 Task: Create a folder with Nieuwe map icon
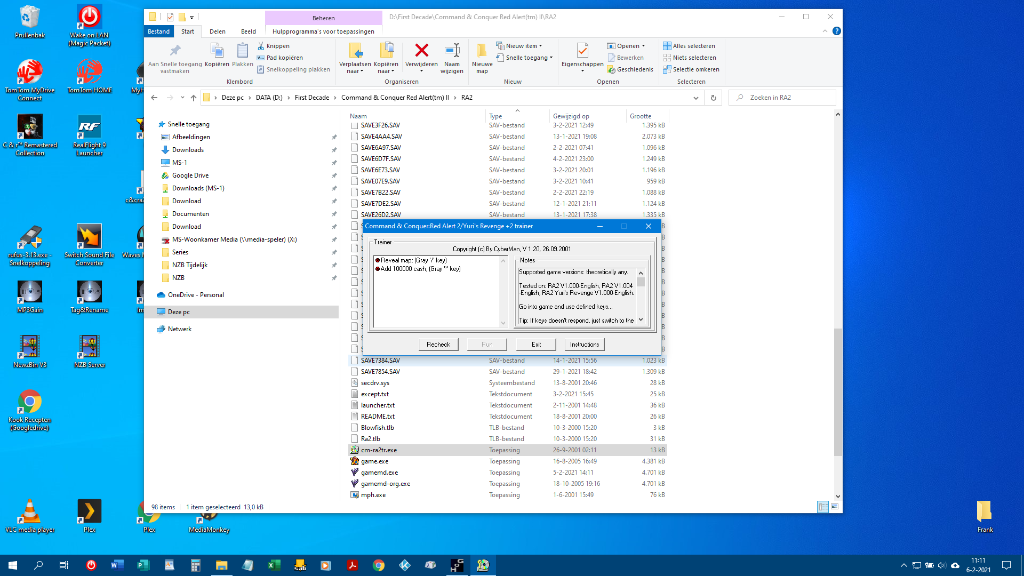(x=481, y=51)
